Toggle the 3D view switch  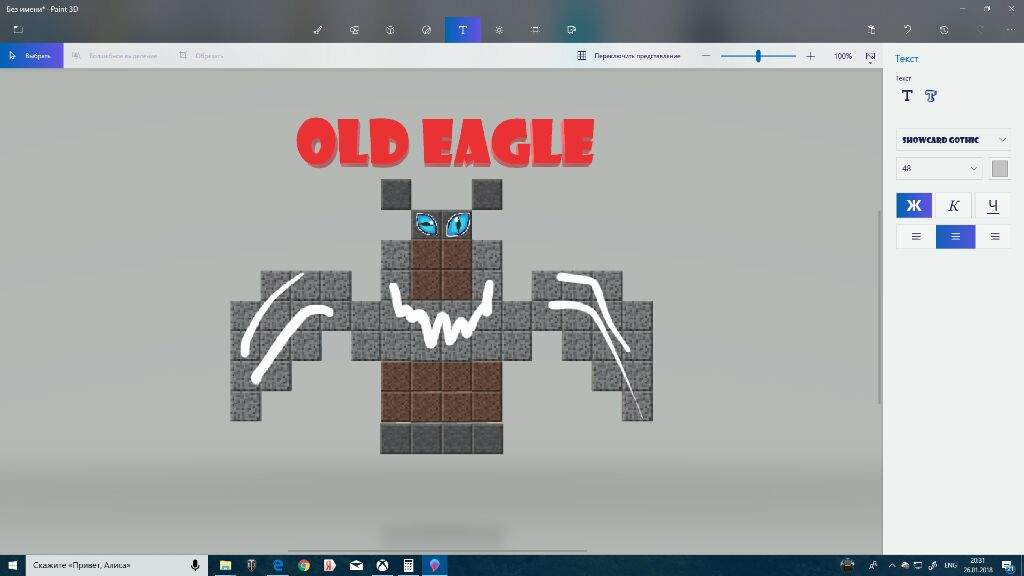tap(629, 56)
